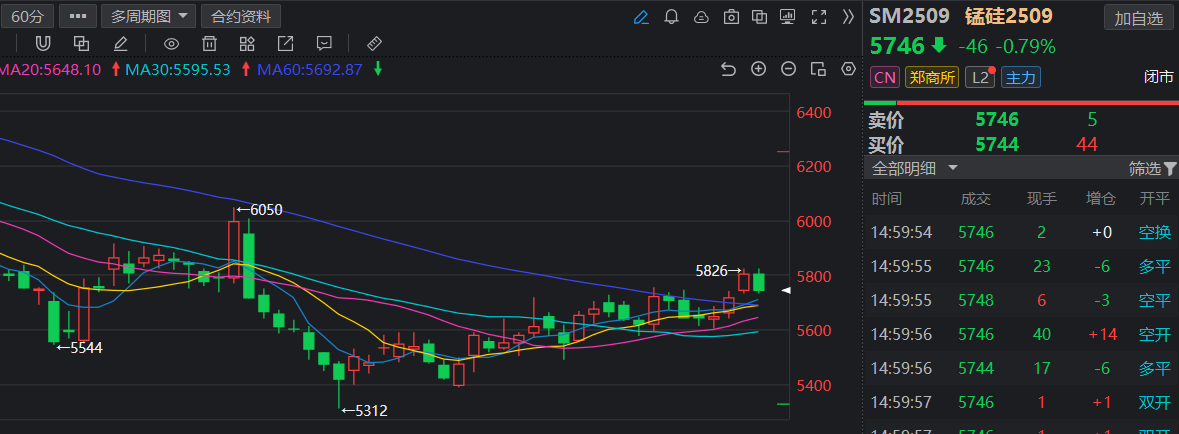Click the 5312 low price marker

tap(365, 411)
